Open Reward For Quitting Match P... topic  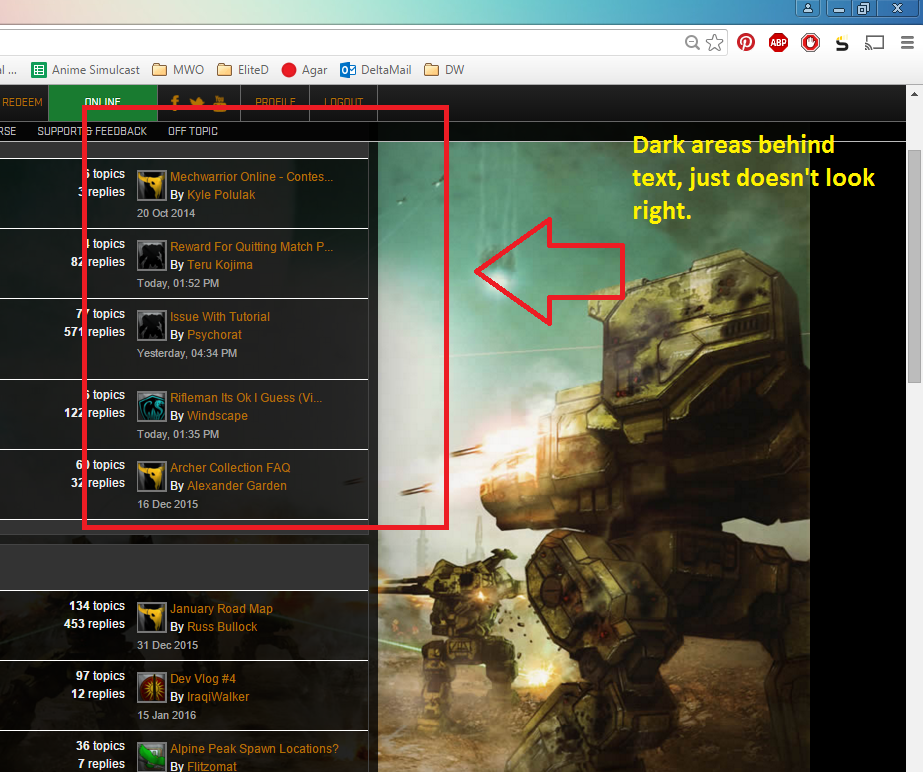tap(251, 247)
